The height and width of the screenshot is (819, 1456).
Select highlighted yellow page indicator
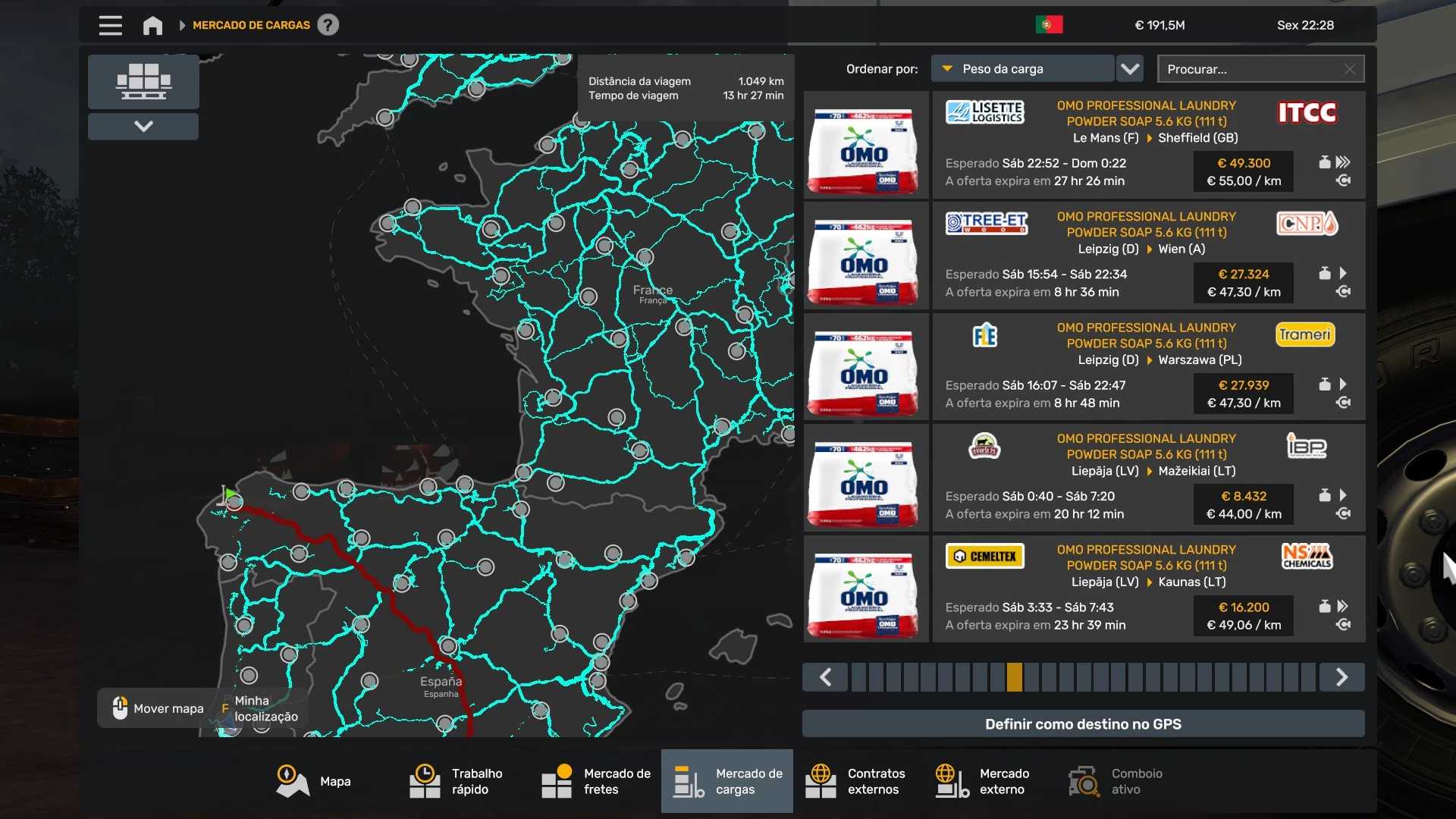click(1014, 677)
